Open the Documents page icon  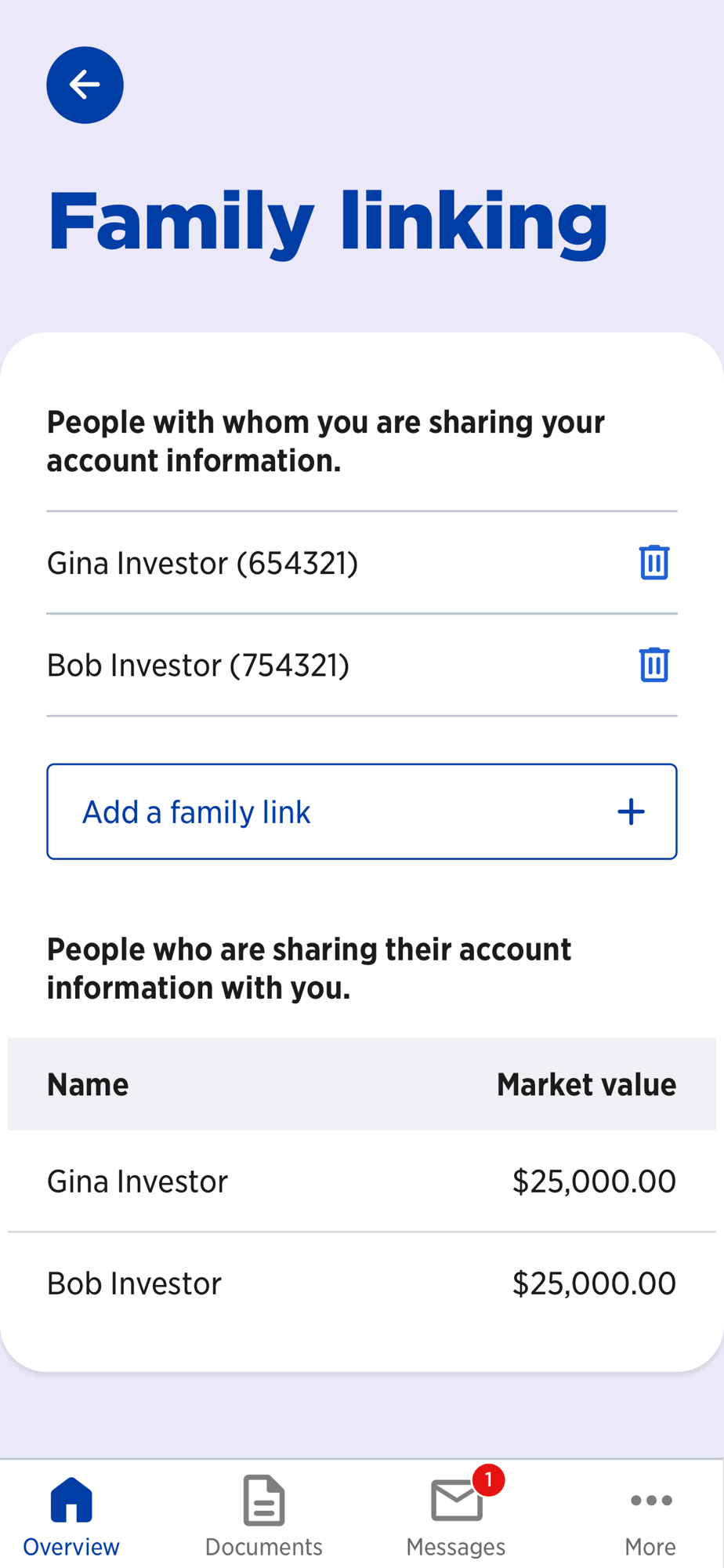(264, 1500)
